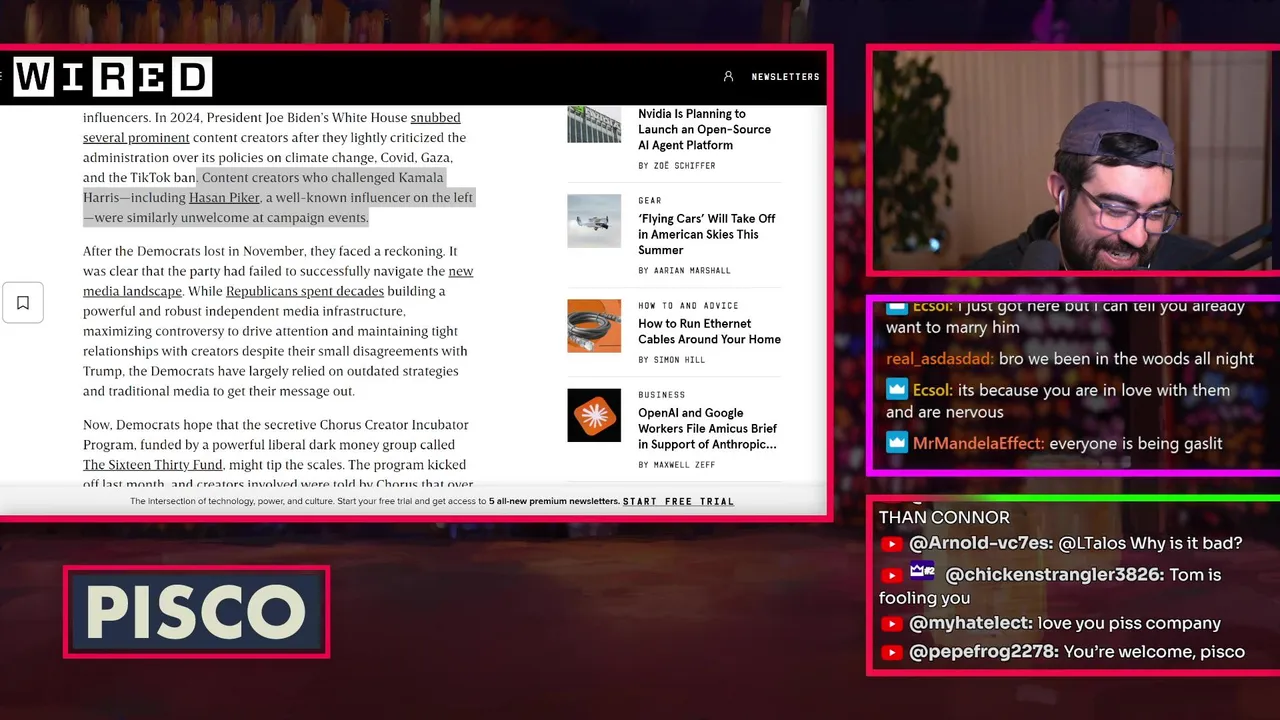Click username @Arnold-vc7es
Screen dimensions: 1280x720
tap(981, 543)
